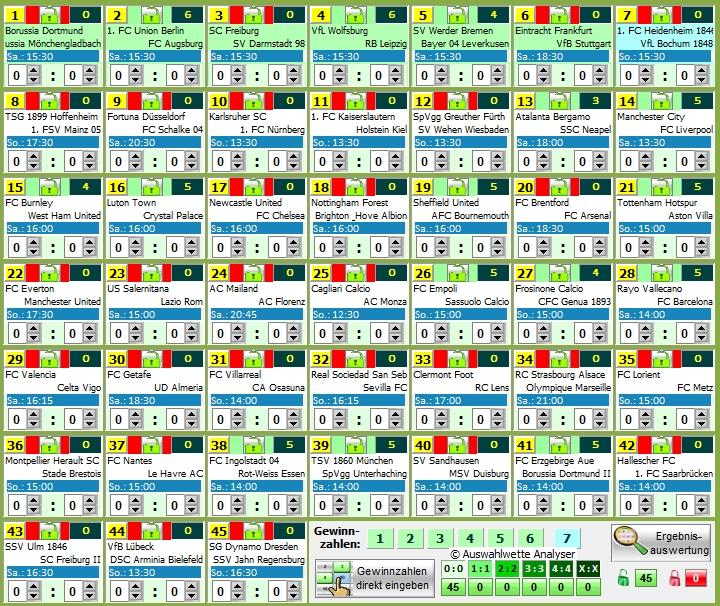The height and width of the screenshot is (606, 720).
Task: Increase home goals for 1. FC Kaiserslautern match 11
Action: tap(339, 157)
